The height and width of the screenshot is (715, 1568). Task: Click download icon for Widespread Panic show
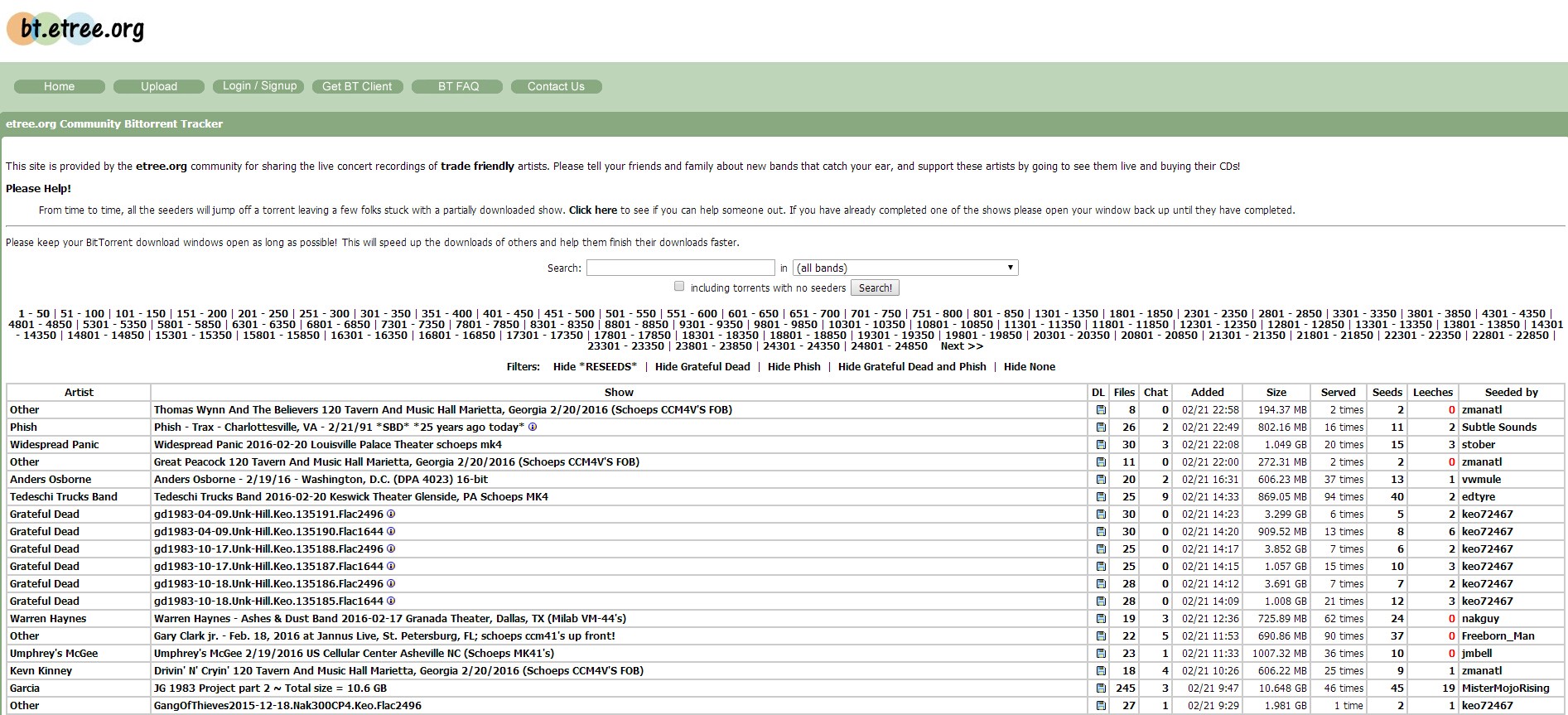pos(1100,445)
